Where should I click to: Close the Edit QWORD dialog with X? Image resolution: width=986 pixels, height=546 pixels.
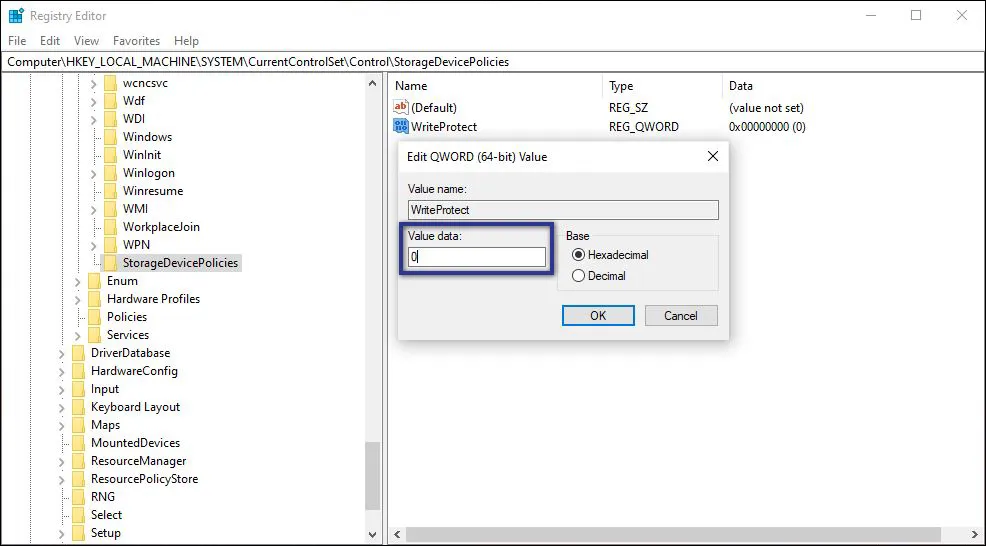(x=712, y=156)
